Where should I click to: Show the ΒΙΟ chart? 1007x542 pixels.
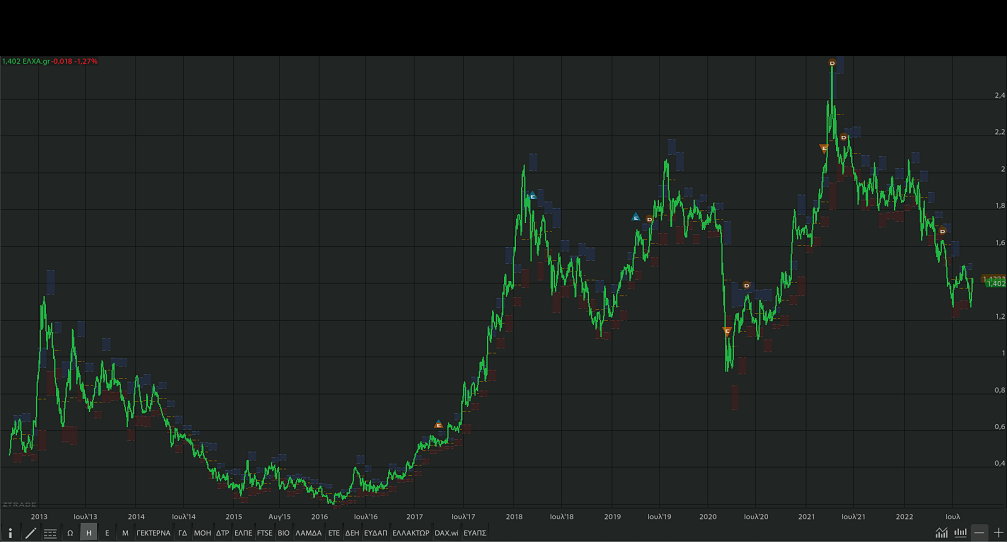[283, 533]
